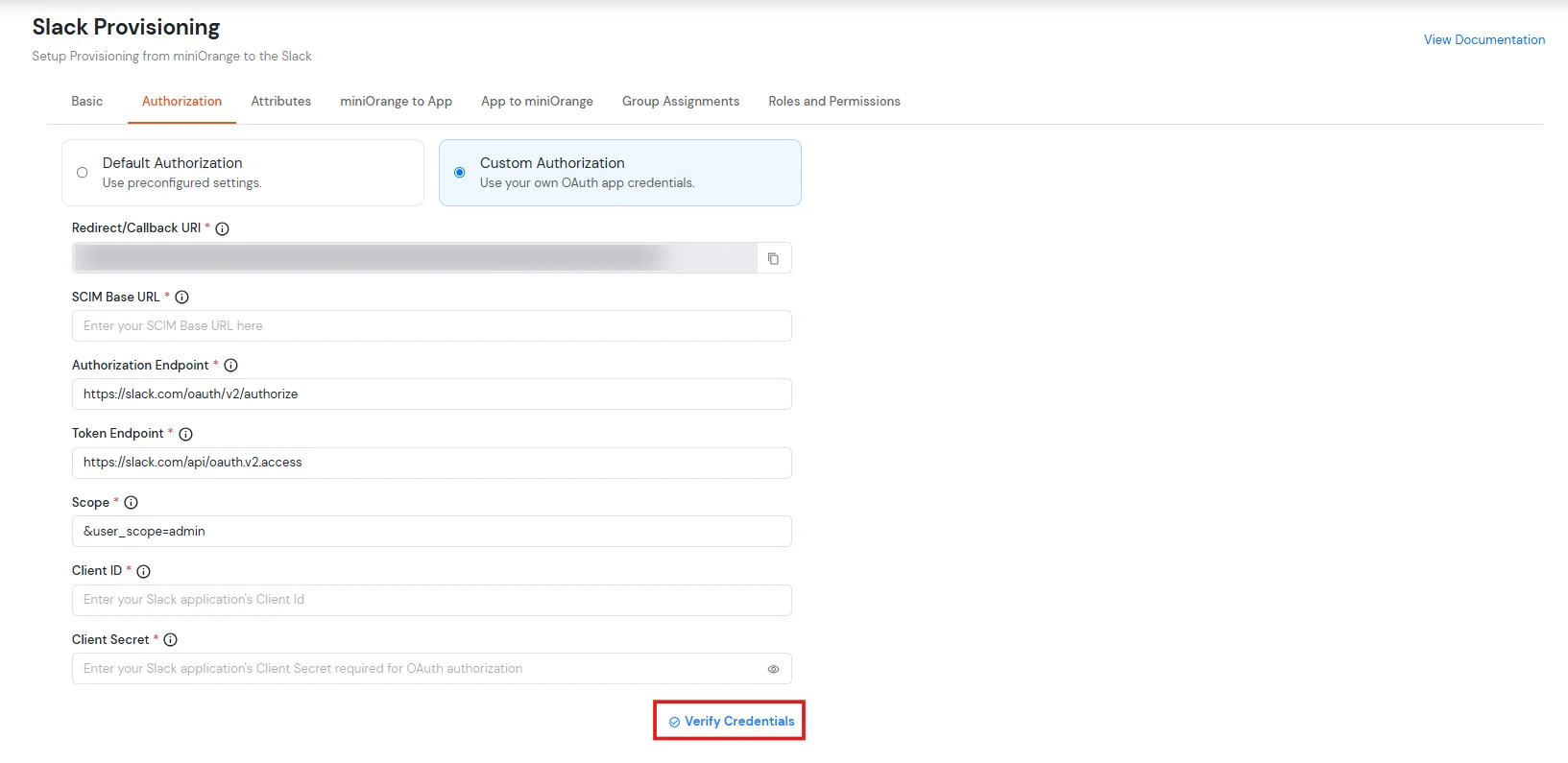Viewport: 1568px width, 763px height.
Task: Go to miniOrange to App tab
Action: click(396, 101)
